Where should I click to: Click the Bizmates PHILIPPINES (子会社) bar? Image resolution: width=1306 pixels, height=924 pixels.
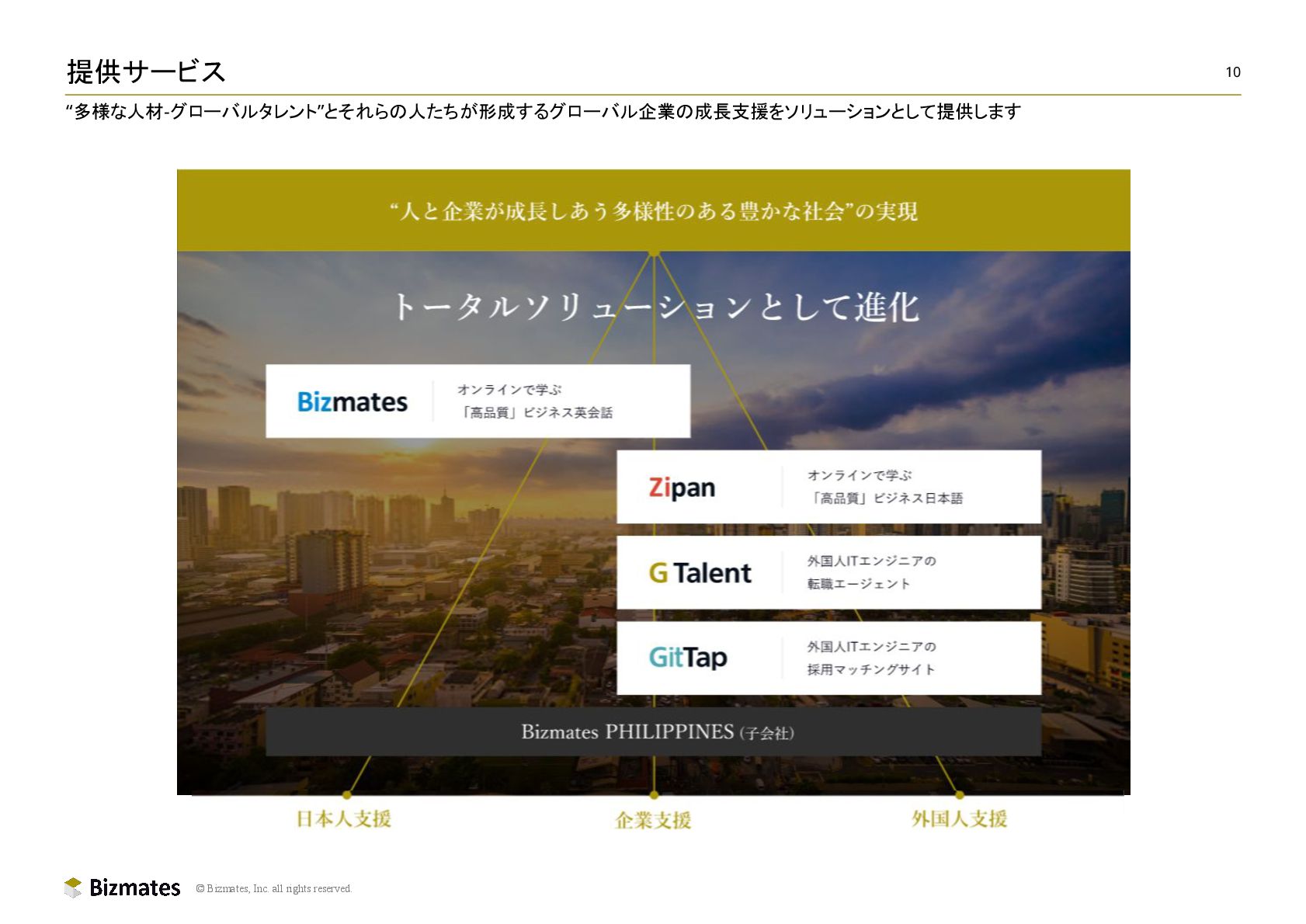click(653, 731)
